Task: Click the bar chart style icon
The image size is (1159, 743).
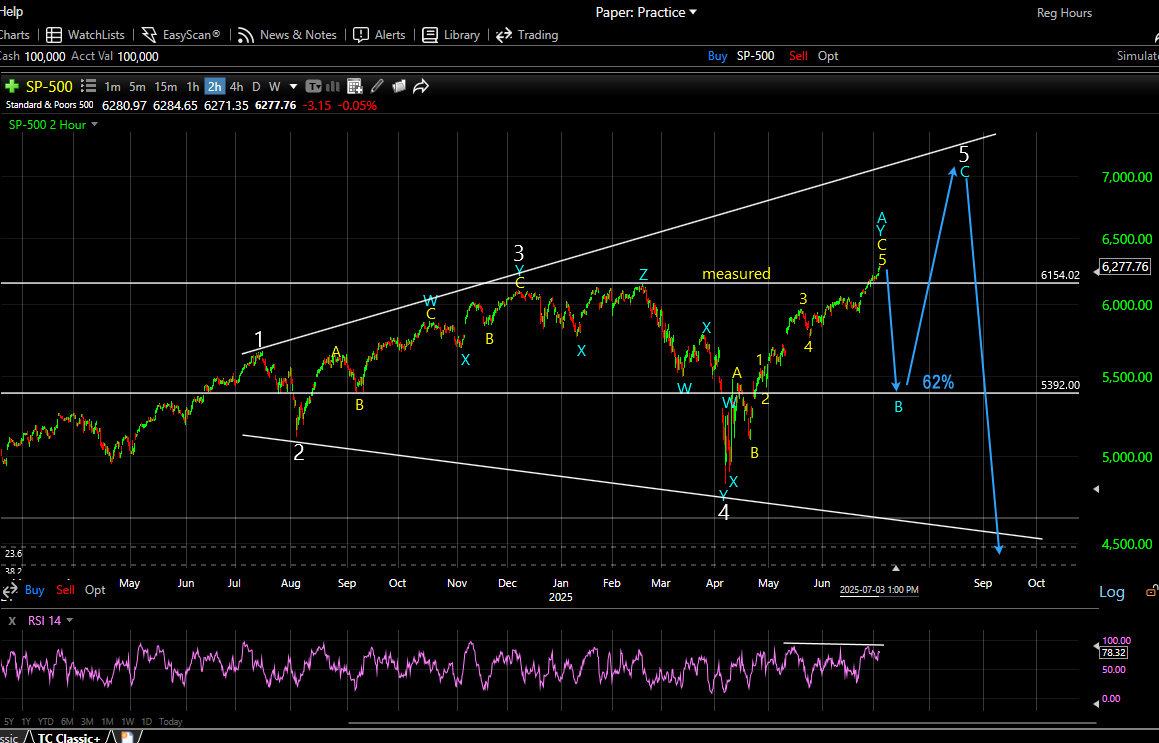Action: [x=333, y=86]
